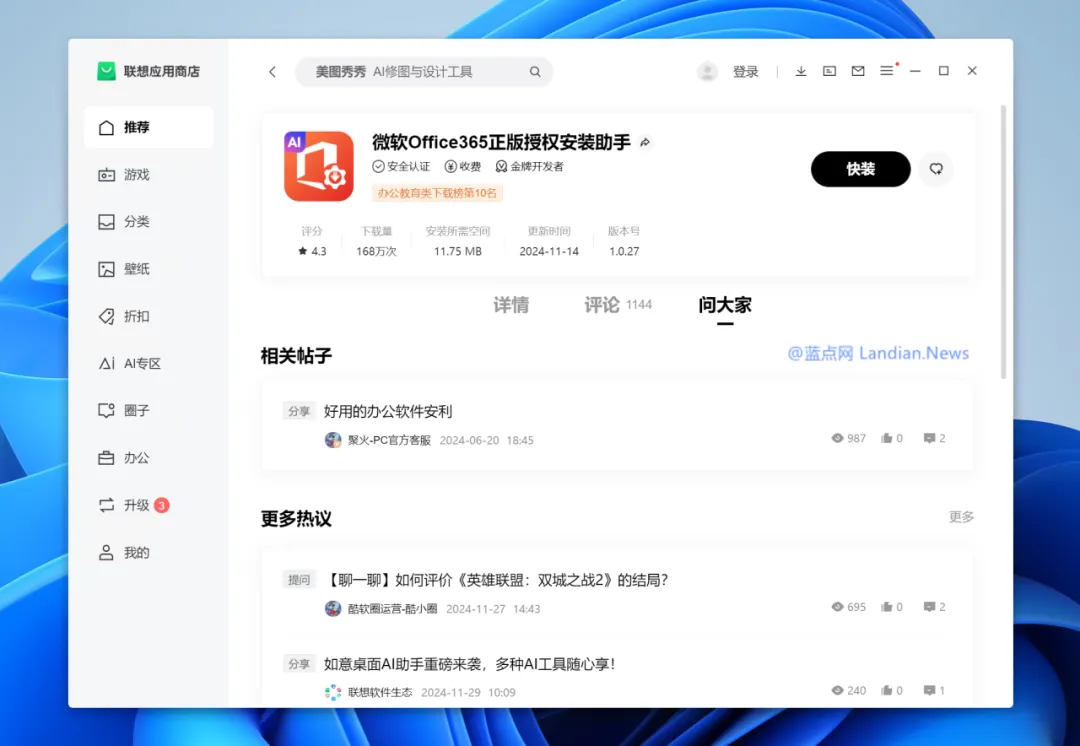Image resolution: width=1080 pixels, height=746 pixels.
Task: Switch to the 详情 tab
Action: click(x=511, y=305)
